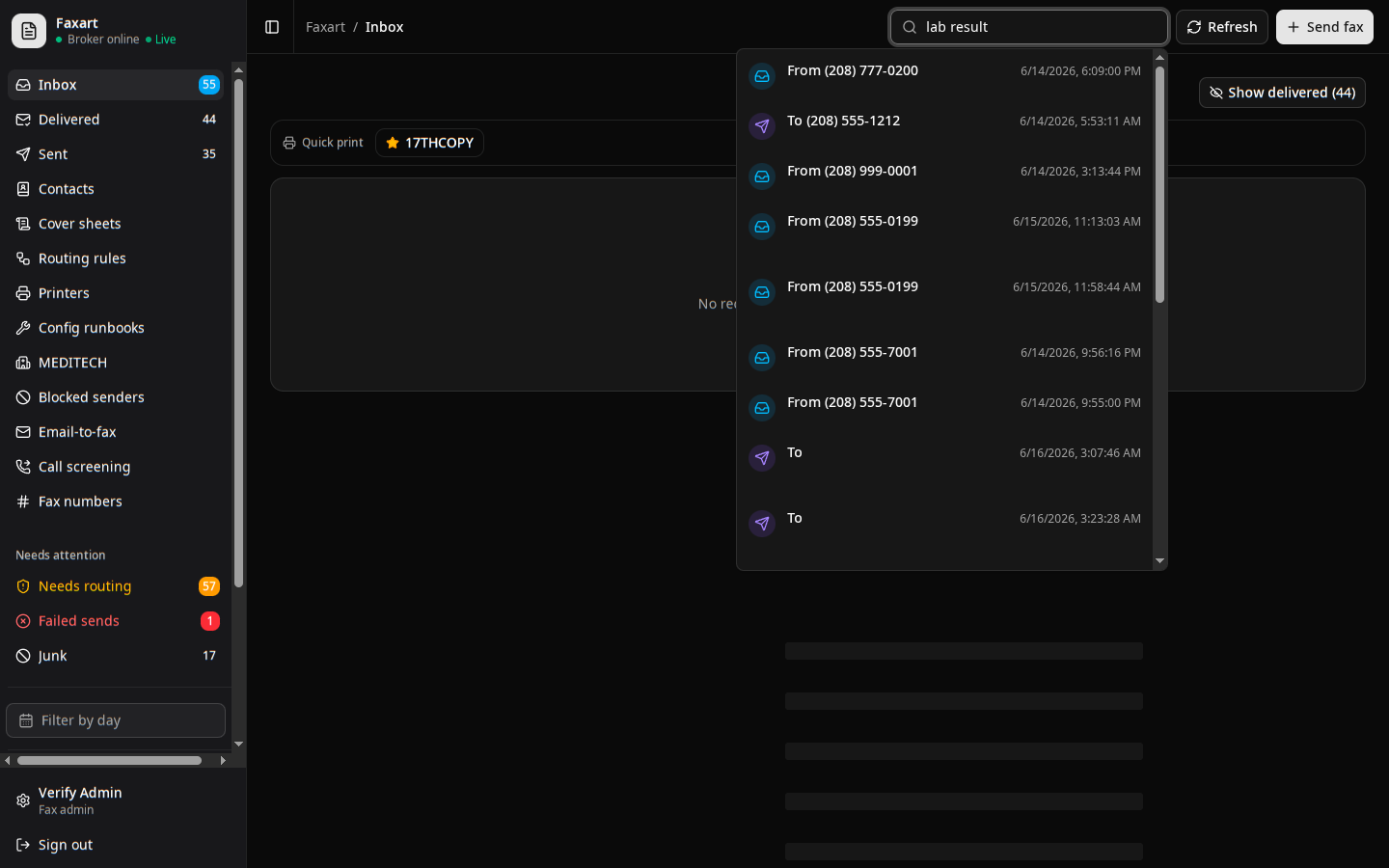Click the lab result search field
The width and height of the screenshot is (1389, 868).
[1029, 27]
